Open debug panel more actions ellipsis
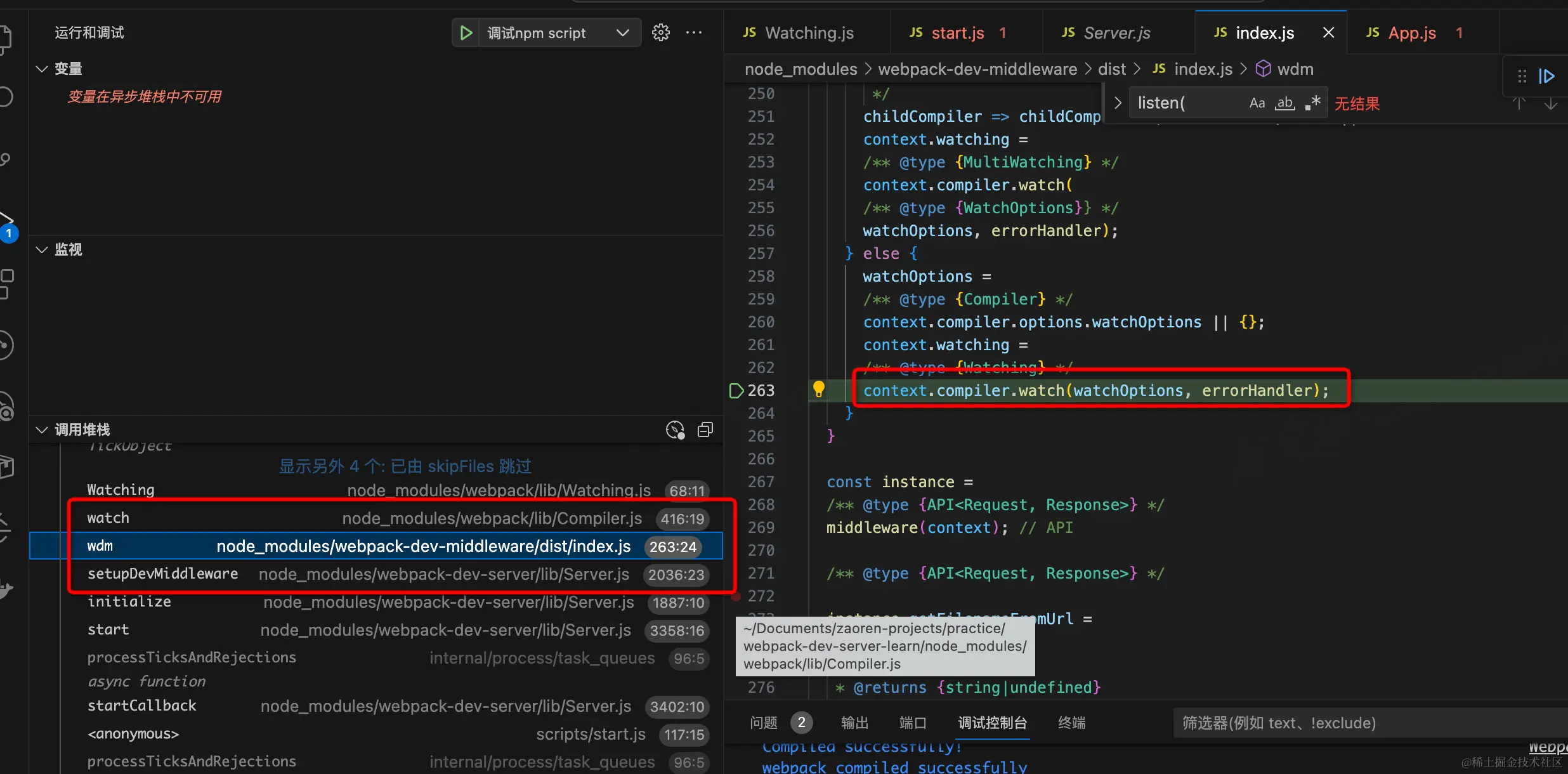Screen dimensions: 1568x774 click(x=694, y=33)
